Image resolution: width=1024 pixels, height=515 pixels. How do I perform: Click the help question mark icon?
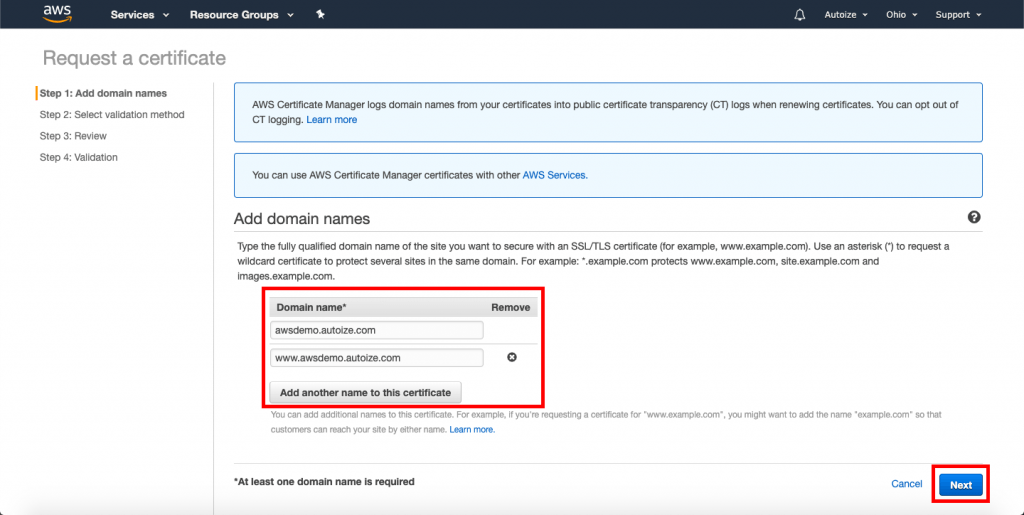[x=974, y=217]
